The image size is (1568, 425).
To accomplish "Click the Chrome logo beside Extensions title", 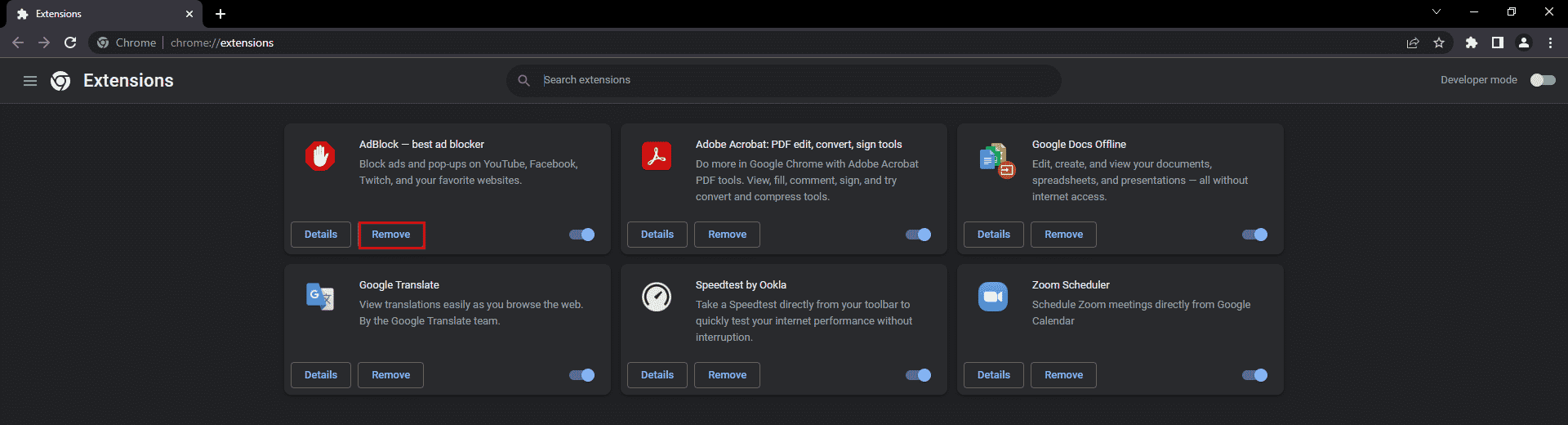I will (60, 81).
